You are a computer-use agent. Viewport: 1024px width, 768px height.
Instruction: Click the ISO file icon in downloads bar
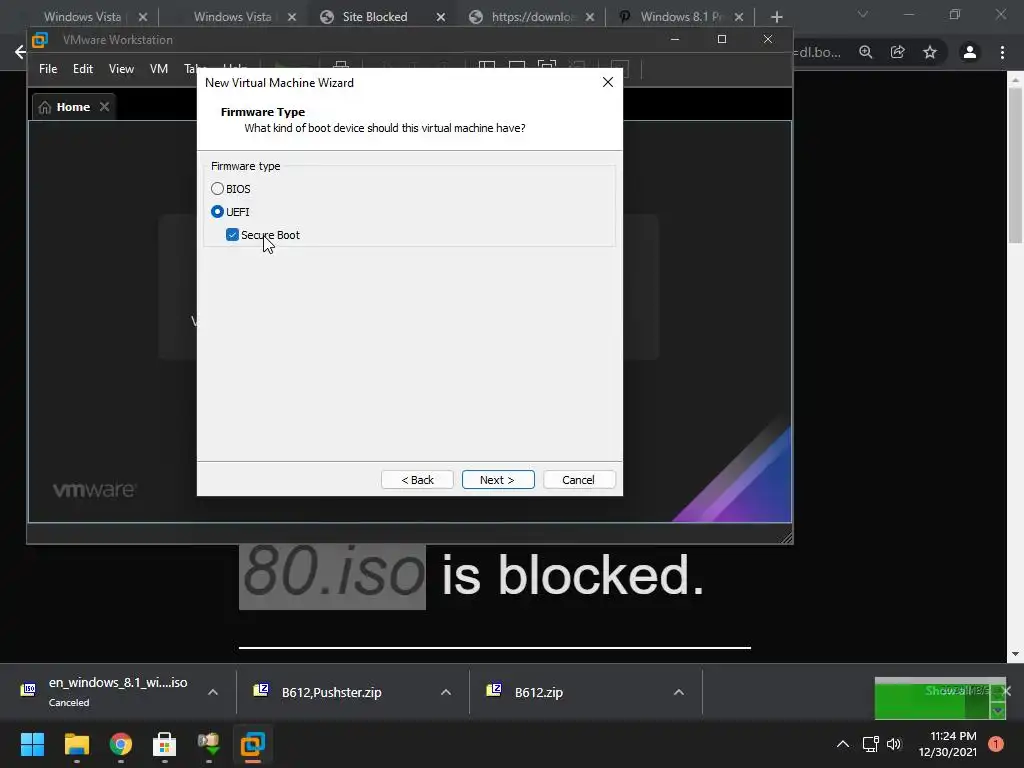coord(29,690)
